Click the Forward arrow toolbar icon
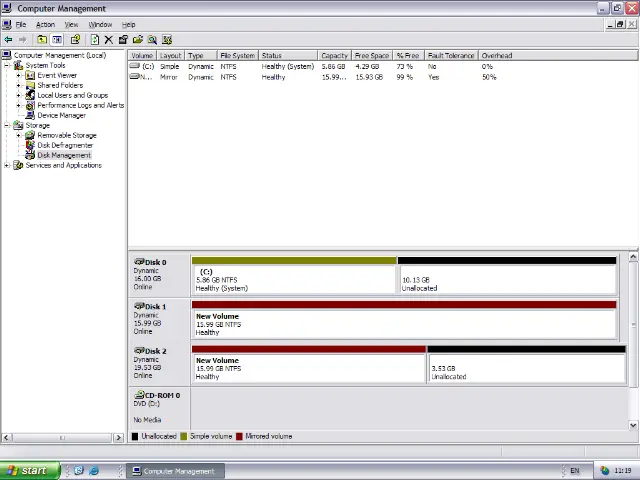The width and height of the screenshot is (640, 480). click(22, 40)
